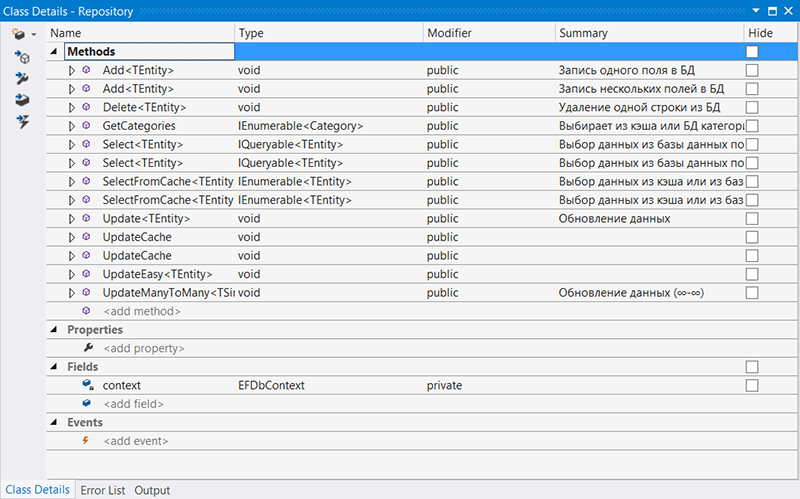Select the context field name
800x499 pixels.
point(121,385)
